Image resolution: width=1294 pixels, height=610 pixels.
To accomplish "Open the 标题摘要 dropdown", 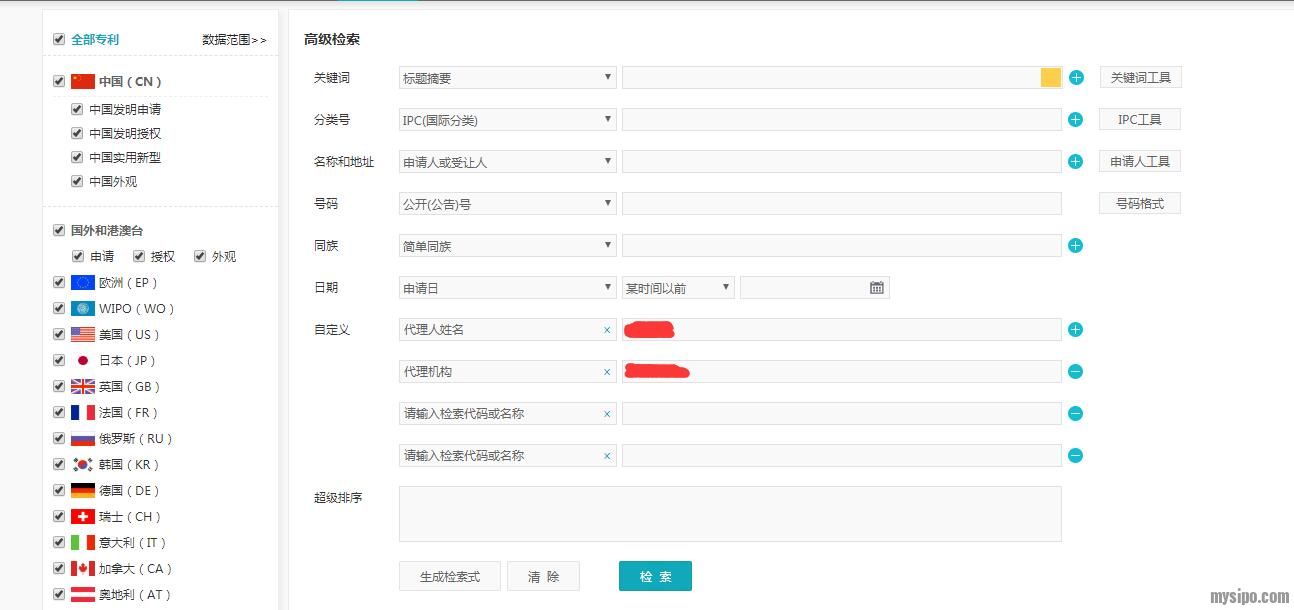I will tap(507, 78).
